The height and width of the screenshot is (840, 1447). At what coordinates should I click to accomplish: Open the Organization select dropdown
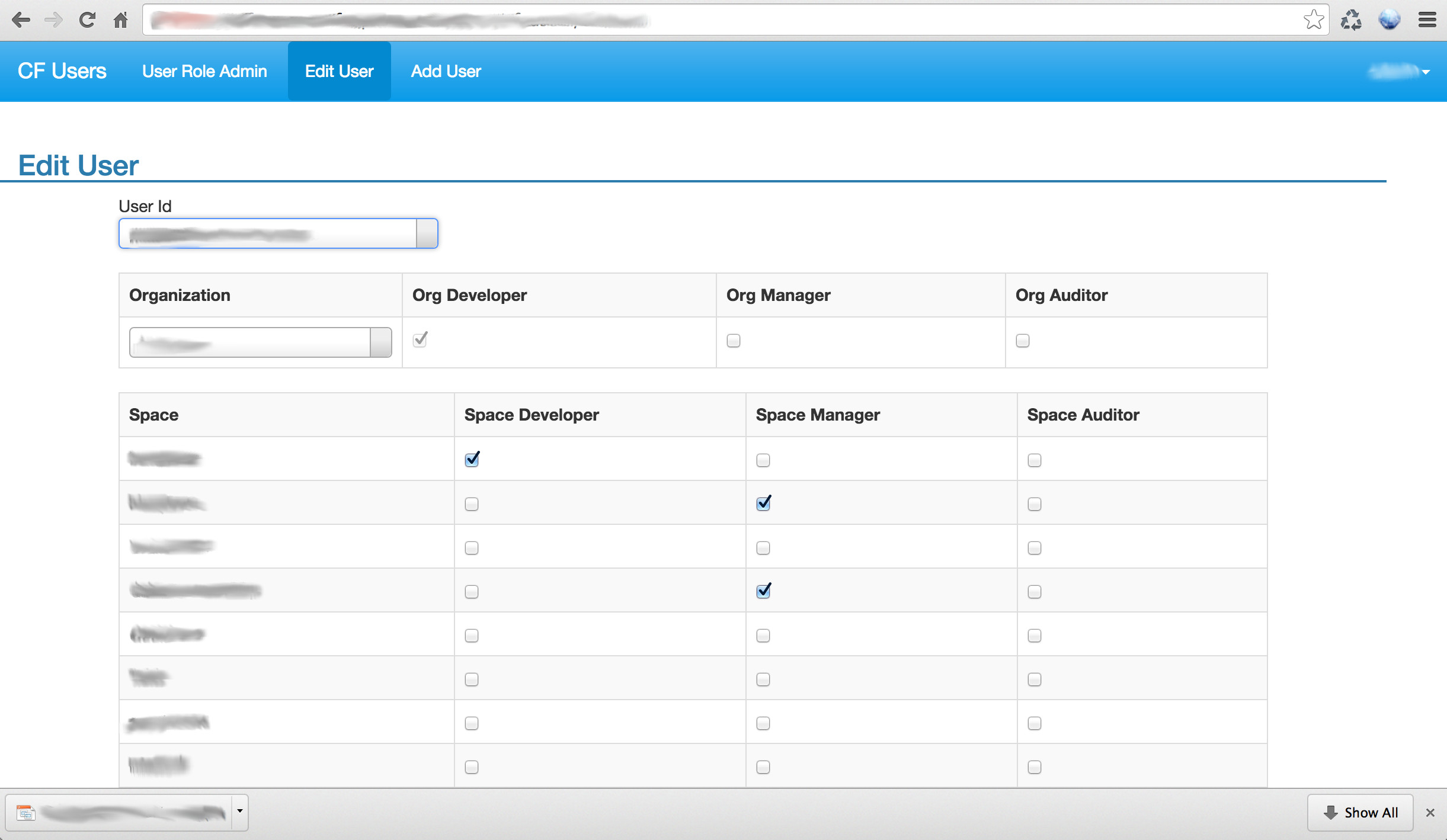coord(380,342)
